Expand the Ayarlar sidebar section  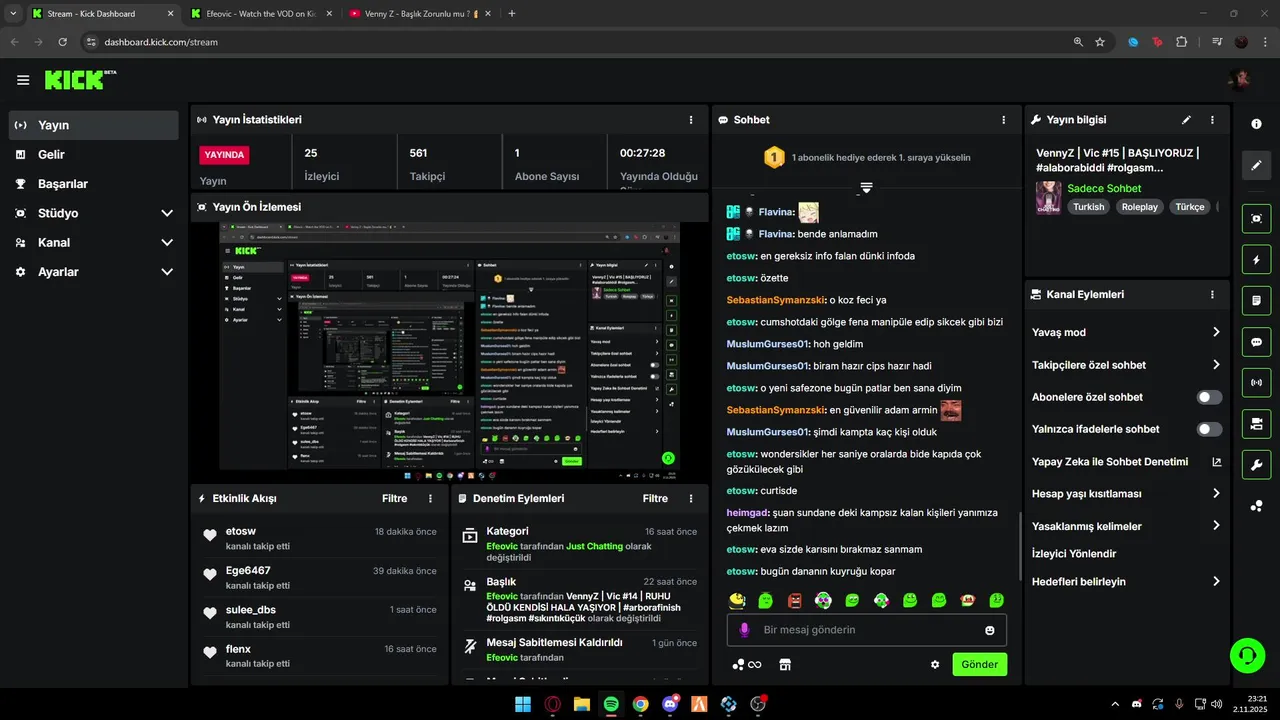167,272
